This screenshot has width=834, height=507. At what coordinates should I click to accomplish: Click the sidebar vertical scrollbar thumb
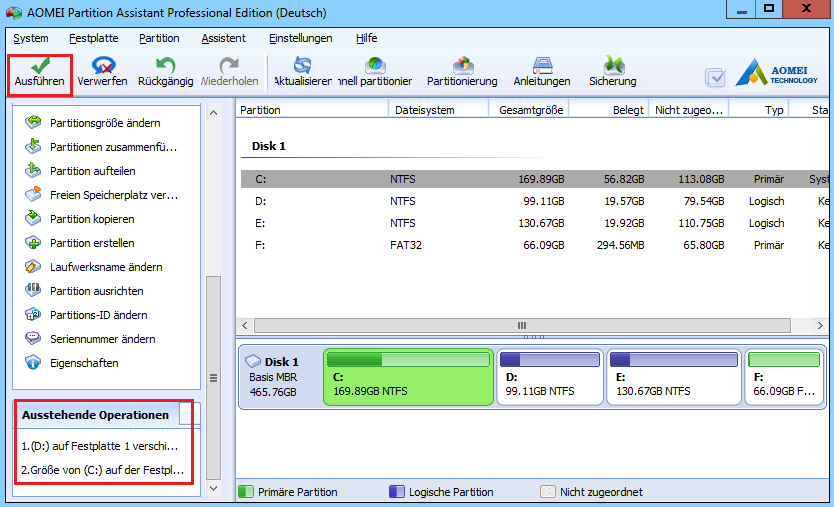[x=213, y=378]
